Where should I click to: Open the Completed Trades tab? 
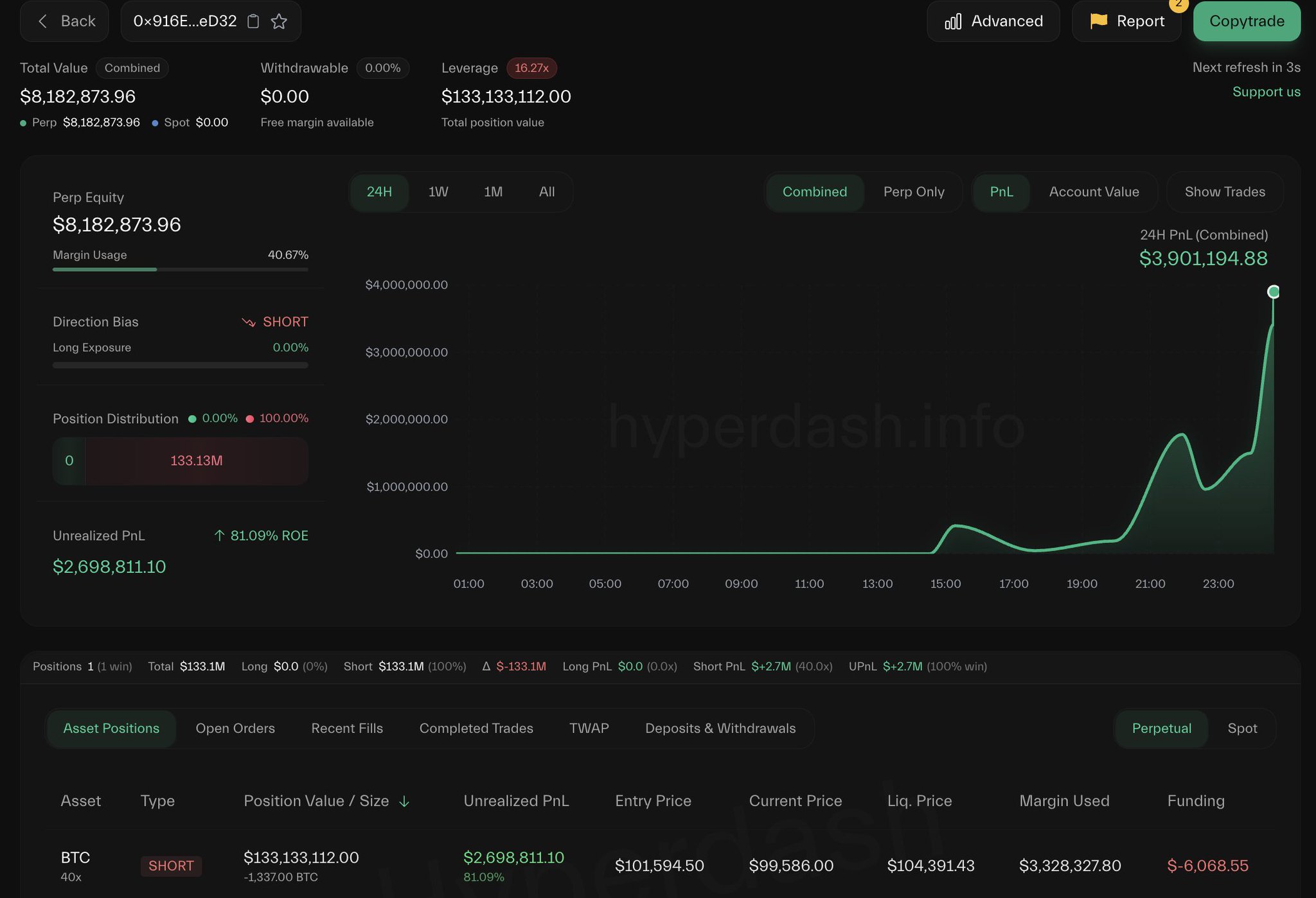click(476, 728)
